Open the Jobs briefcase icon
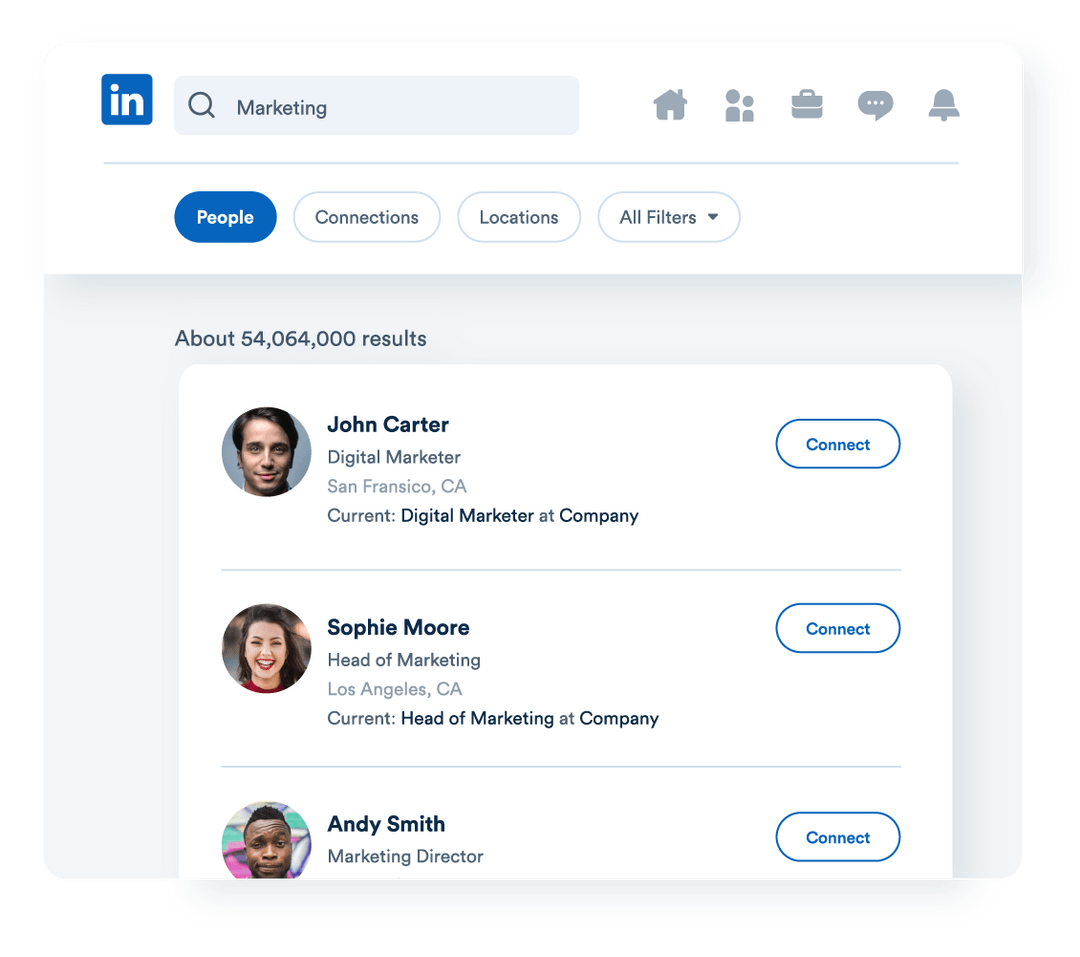 tap(807, 105)
